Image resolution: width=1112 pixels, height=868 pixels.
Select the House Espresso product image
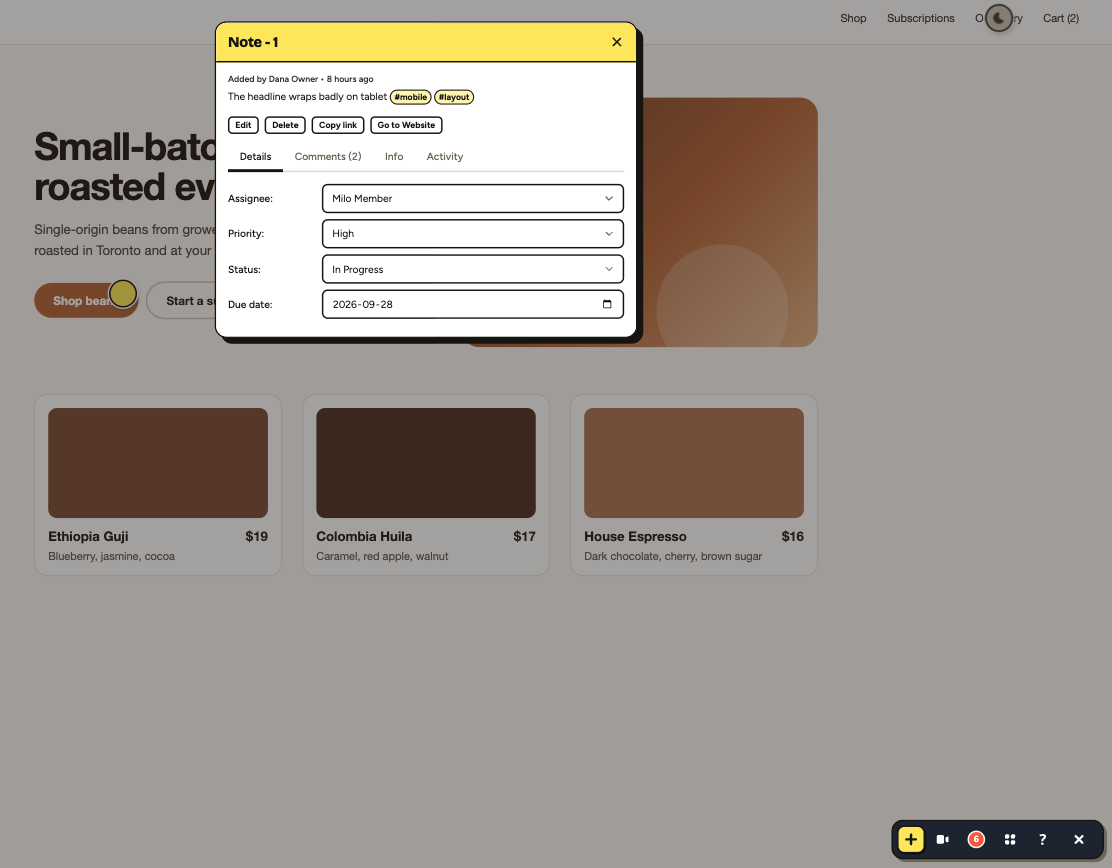pyautogui.click(x=694, y=463)
